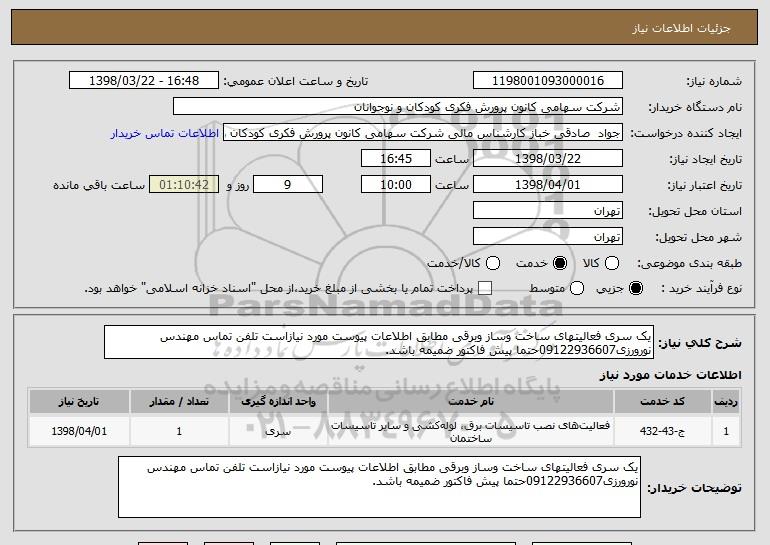Click the اطلاعات خدمات مورد نیاز section heading

pos(670,375)
